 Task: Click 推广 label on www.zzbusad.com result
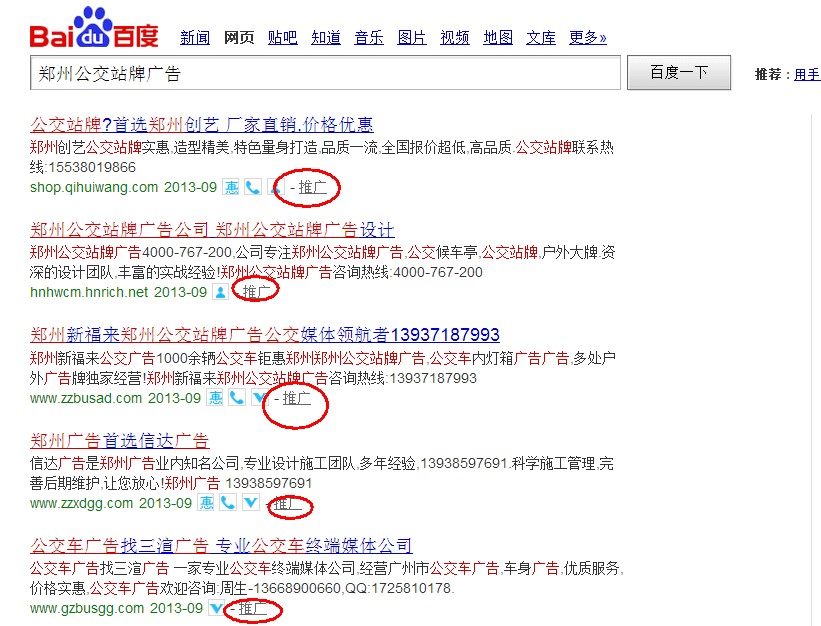pyautogui.click(x=297, y=398)
